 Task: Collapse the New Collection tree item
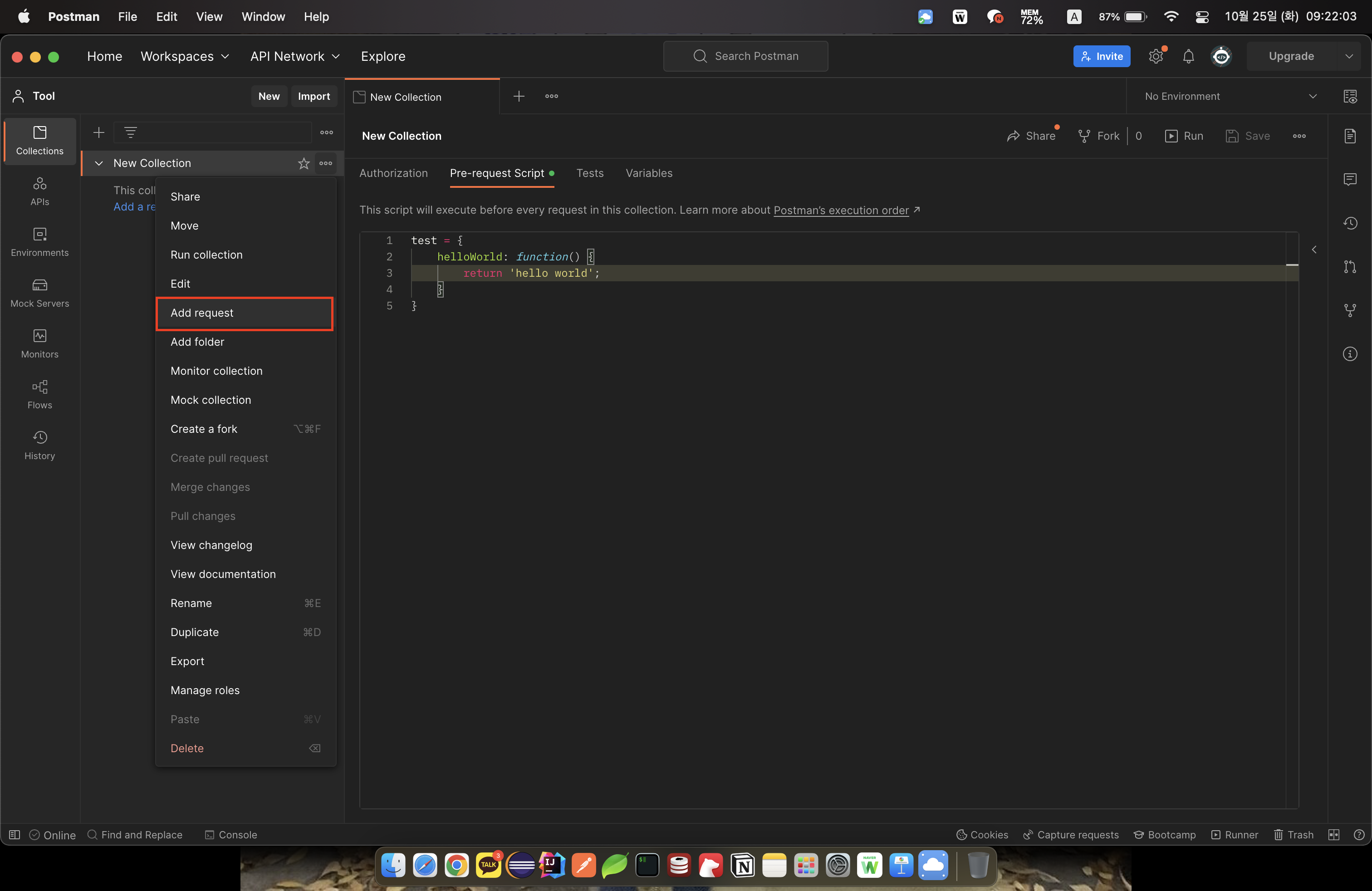pos(98,163)
